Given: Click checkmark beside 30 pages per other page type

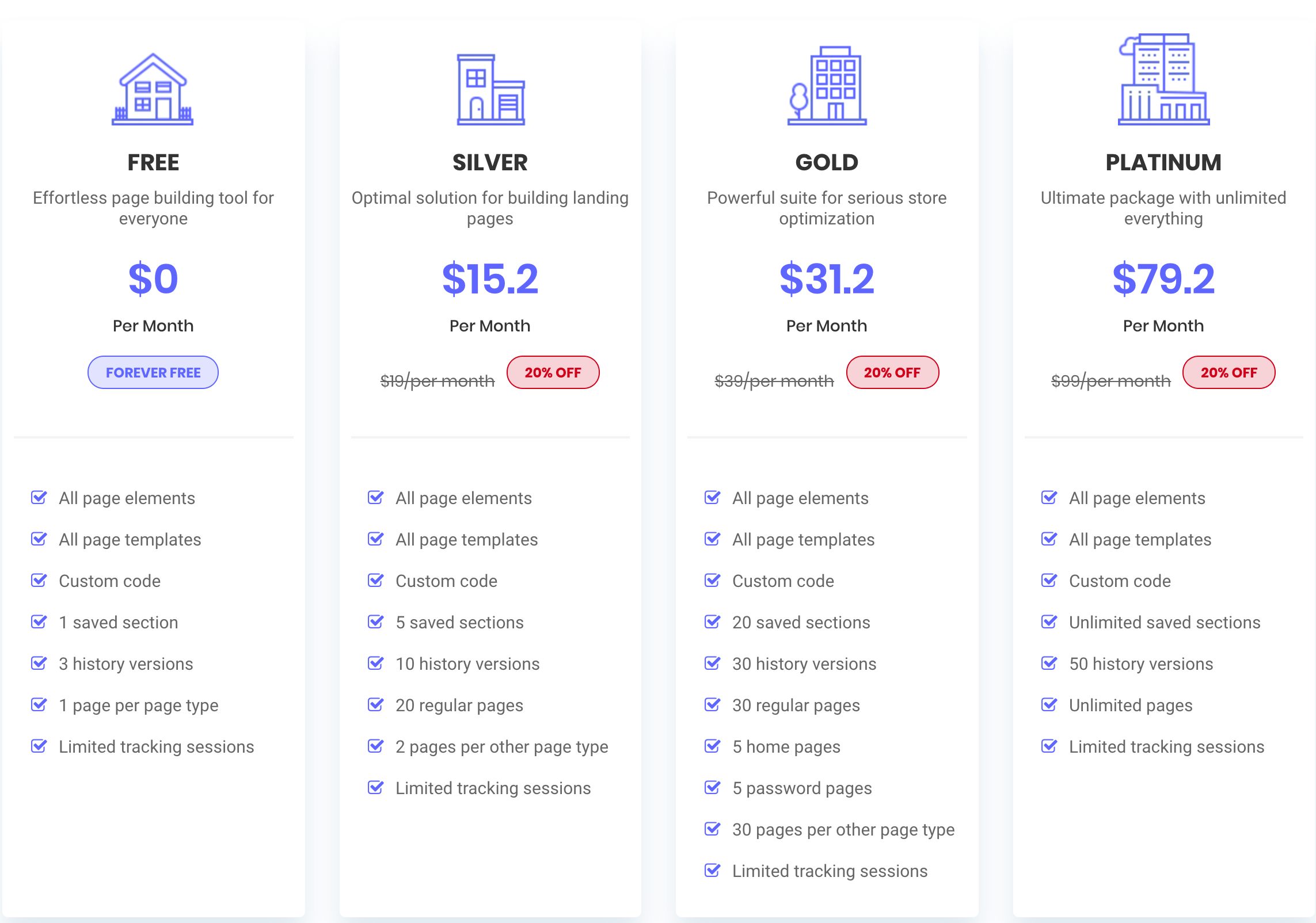Looking at the screenshot, I should tap(713, 829).
